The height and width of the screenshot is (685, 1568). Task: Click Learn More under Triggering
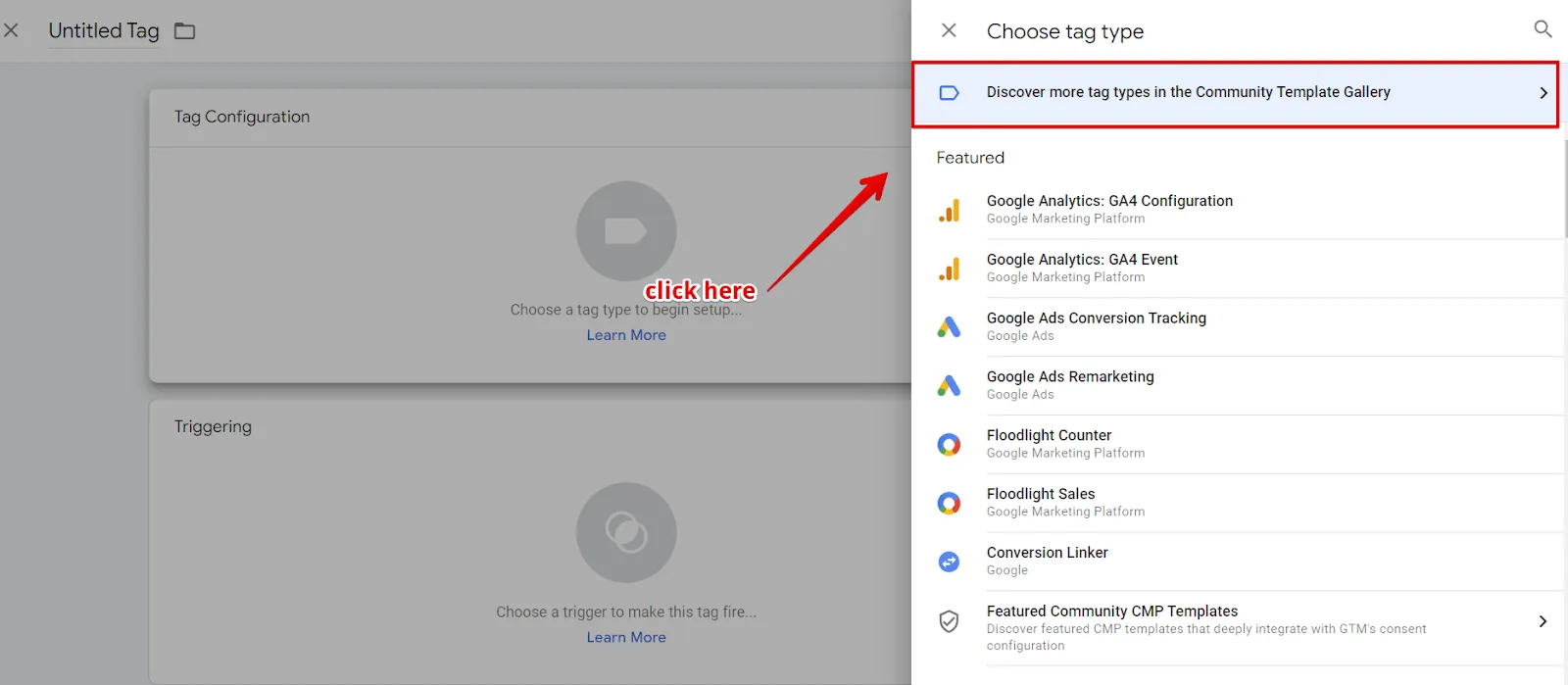pos(626,637)
